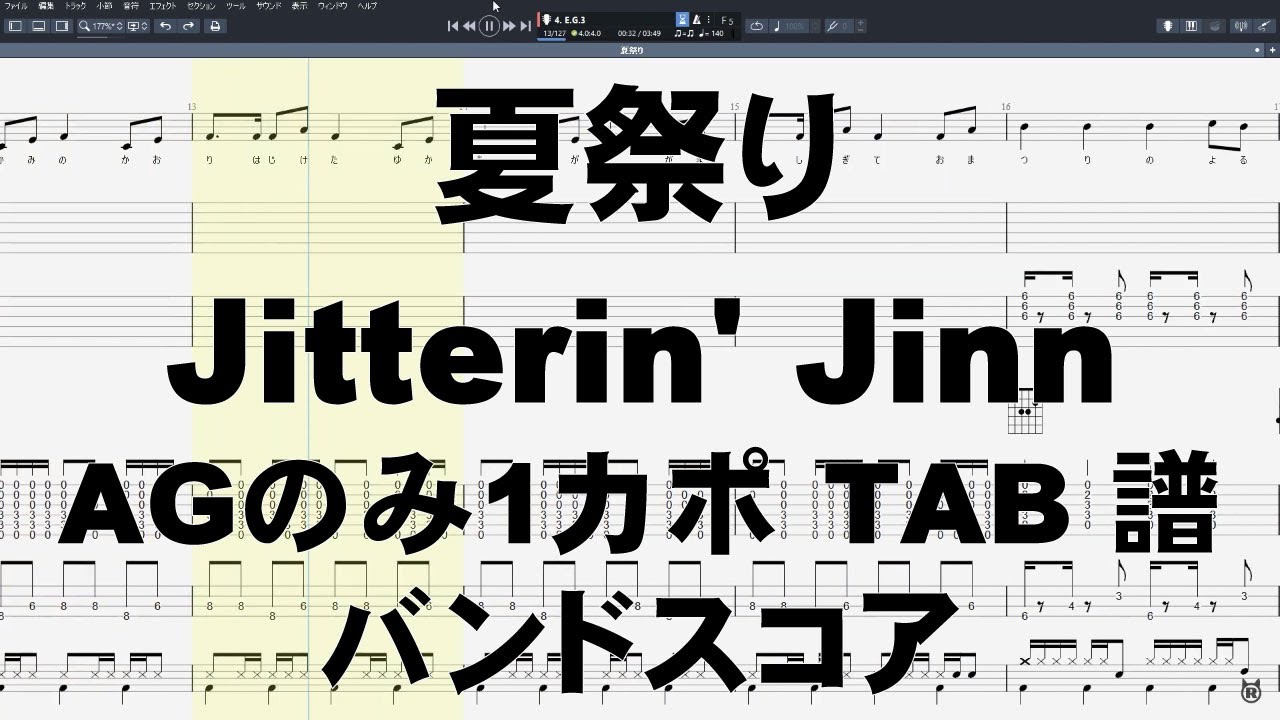The height and width of the screenshot is (720, 1280).
Task: Open the 177% zoom level dropdown
Action: (x=102, y=26)
